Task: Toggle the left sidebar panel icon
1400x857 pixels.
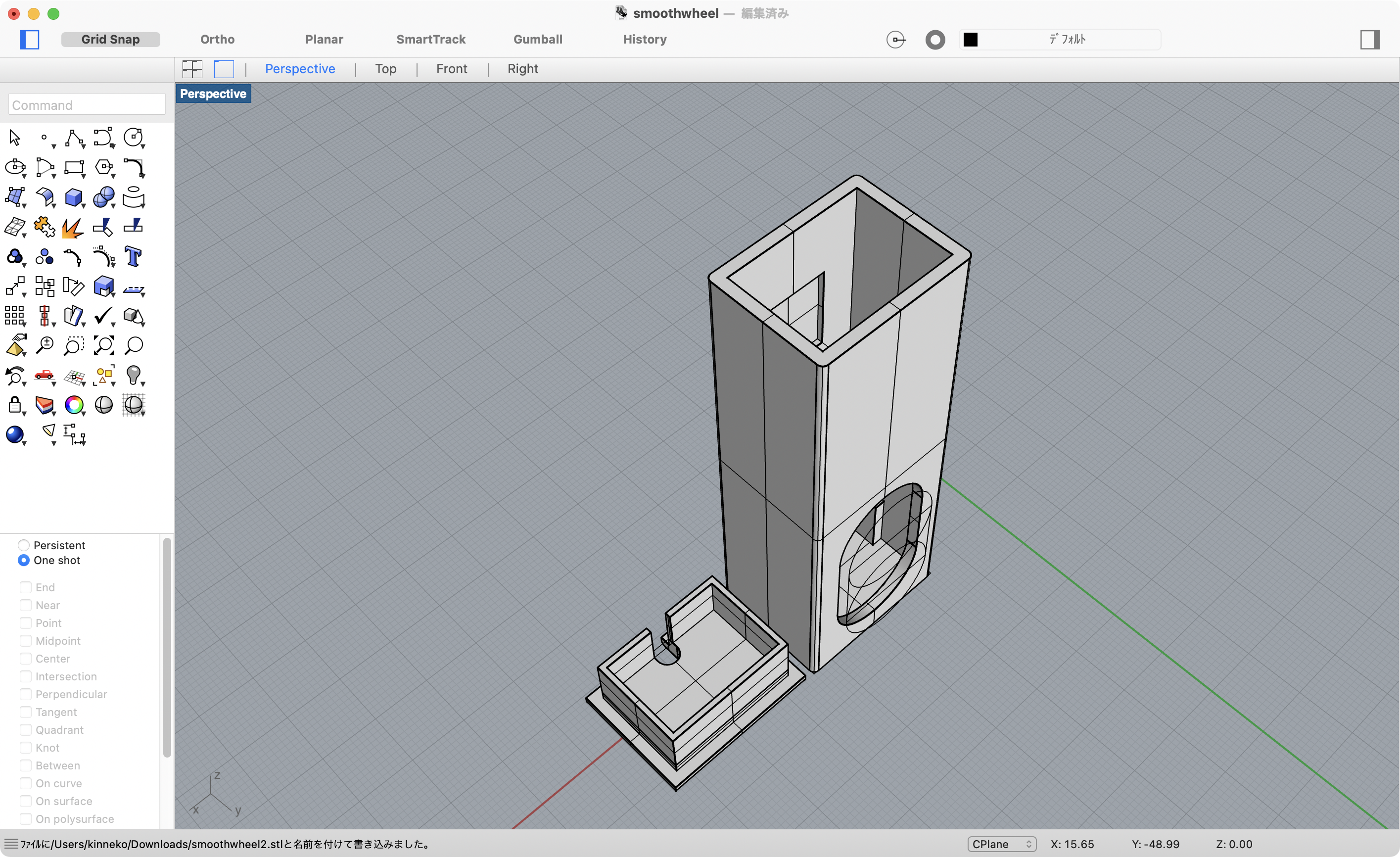Action: (30, 39)
